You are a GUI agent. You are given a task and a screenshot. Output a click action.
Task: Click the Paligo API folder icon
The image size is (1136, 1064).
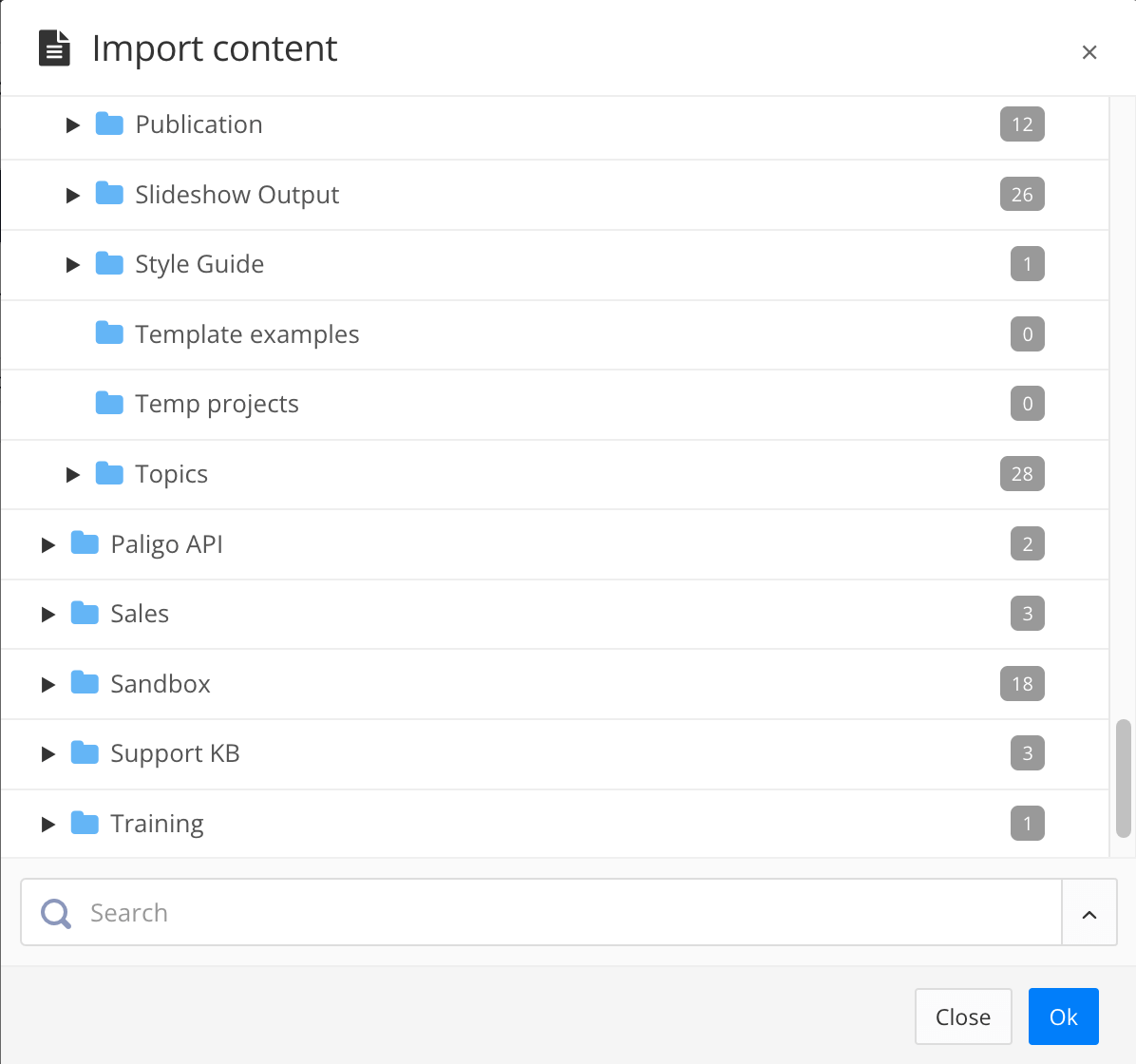point(85,543)
